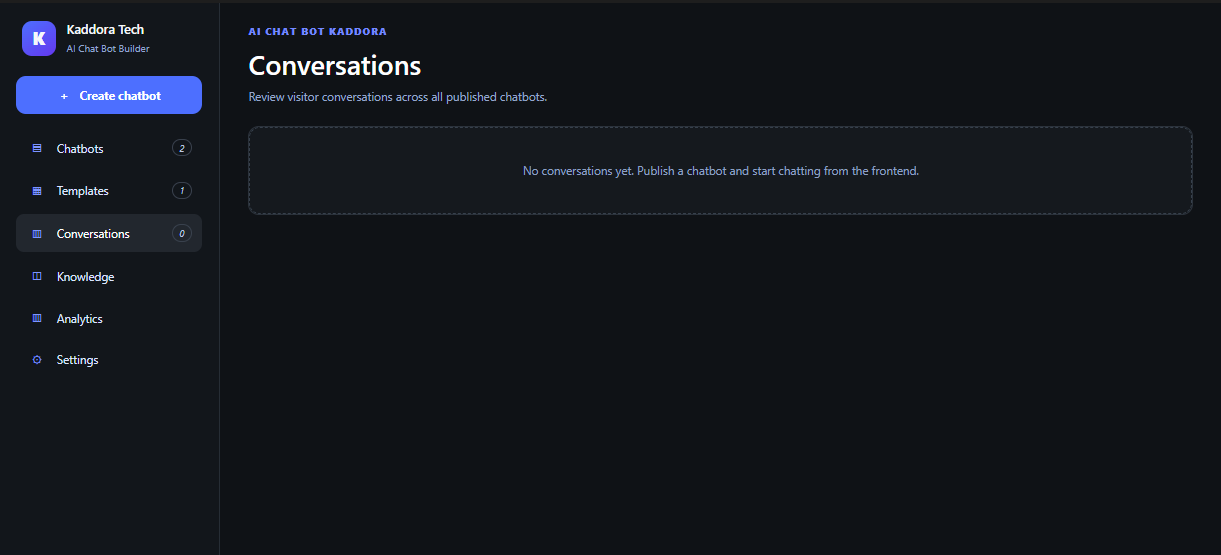Create a new chatbot
The image size is (1221, 555).
coord(109,95)
